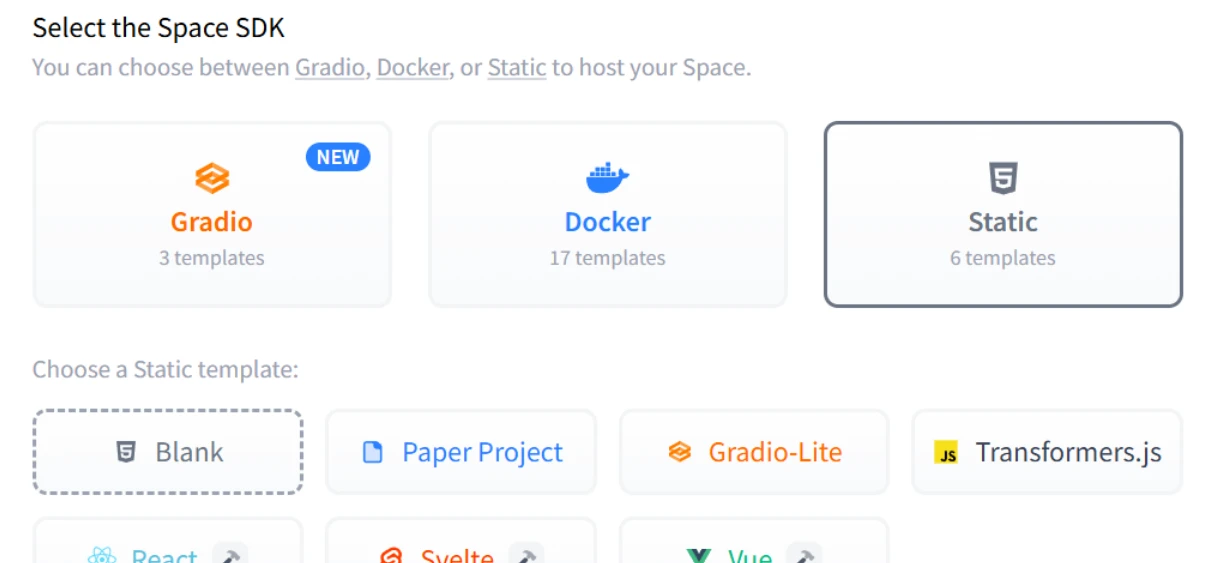Click the Docker whale icon
The width and height of the screenshot is (1210, 563).
(x=607, y=179)
